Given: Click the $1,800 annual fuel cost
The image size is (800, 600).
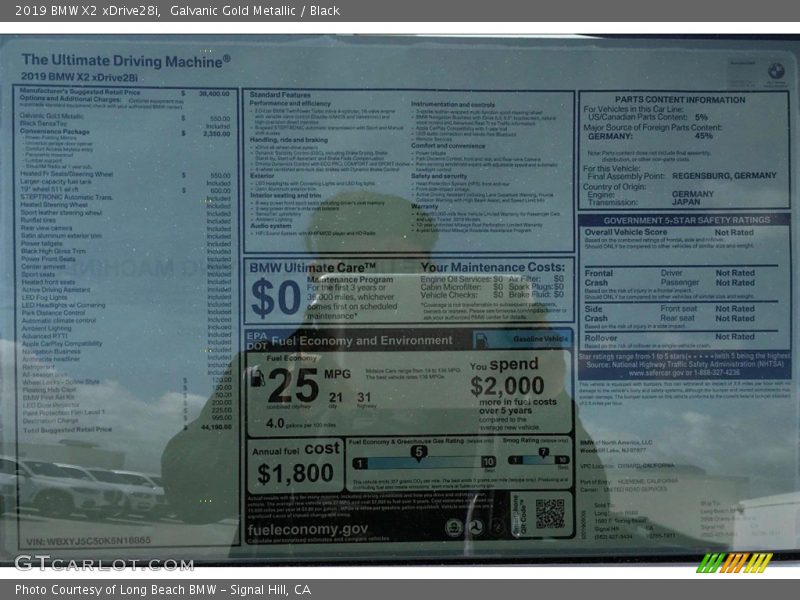Looking at the screenshot, I should click(295, 473).
